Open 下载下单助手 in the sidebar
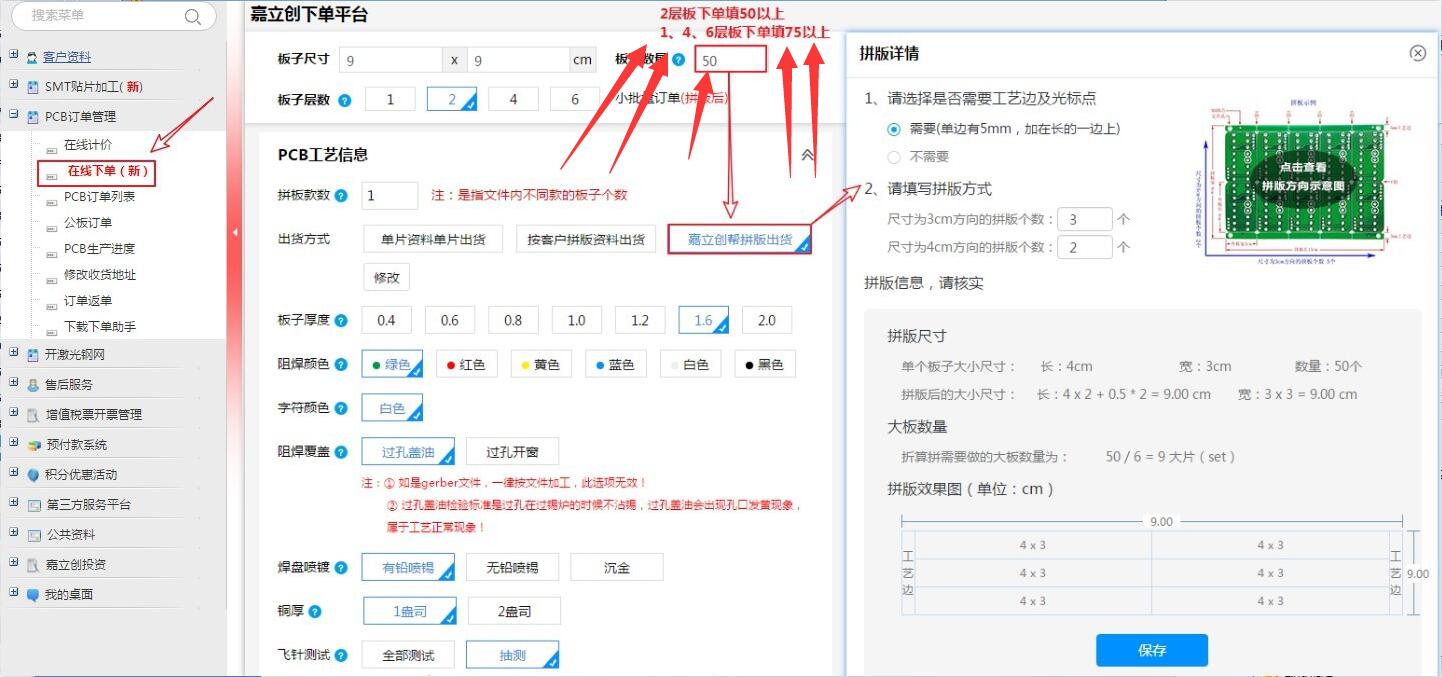This screenshot has width=1442, height=677. (x=100, y=327)
